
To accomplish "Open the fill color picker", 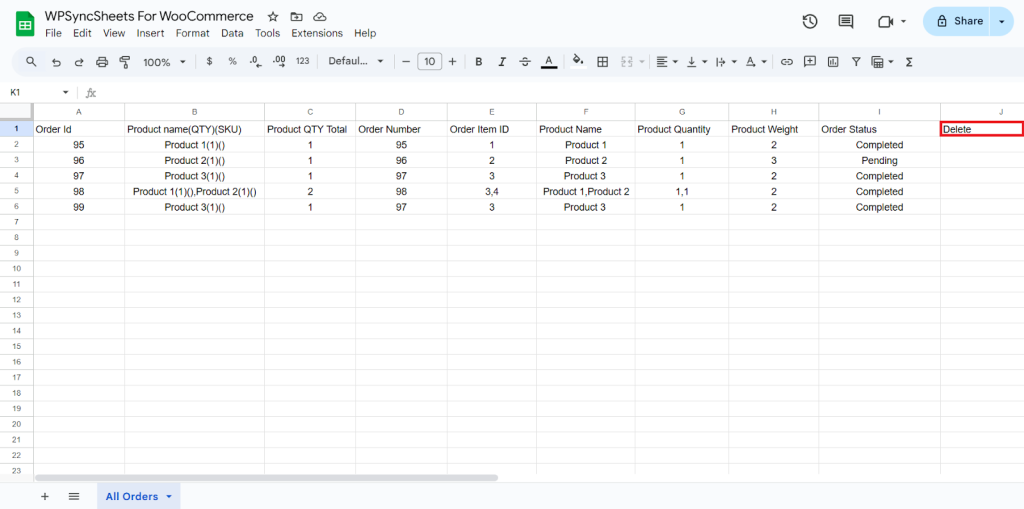I will pyautogui.click(x=578, y=61).
